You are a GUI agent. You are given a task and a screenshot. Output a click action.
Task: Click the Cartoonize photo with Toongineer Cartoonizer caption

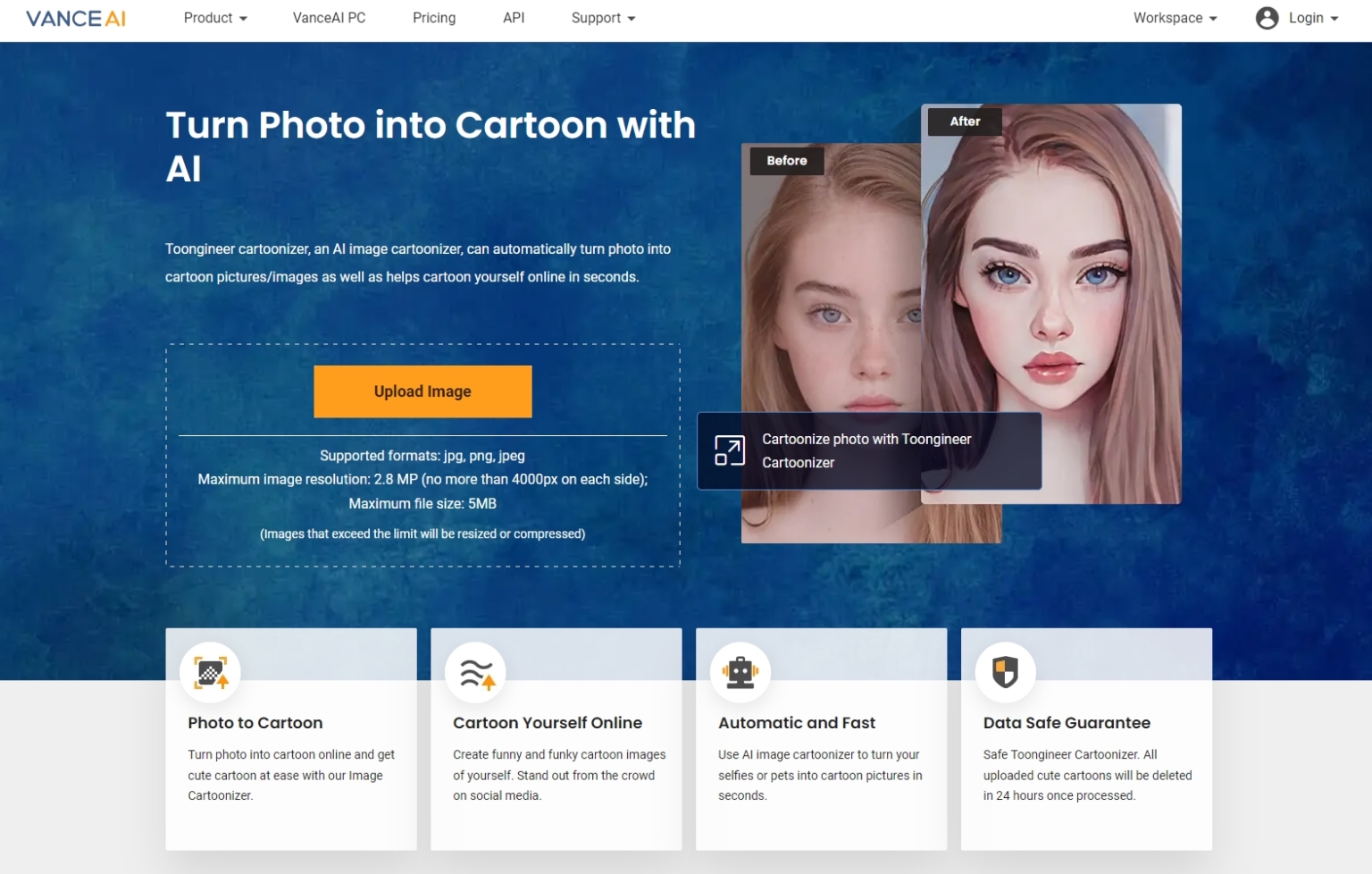point(866,450)
